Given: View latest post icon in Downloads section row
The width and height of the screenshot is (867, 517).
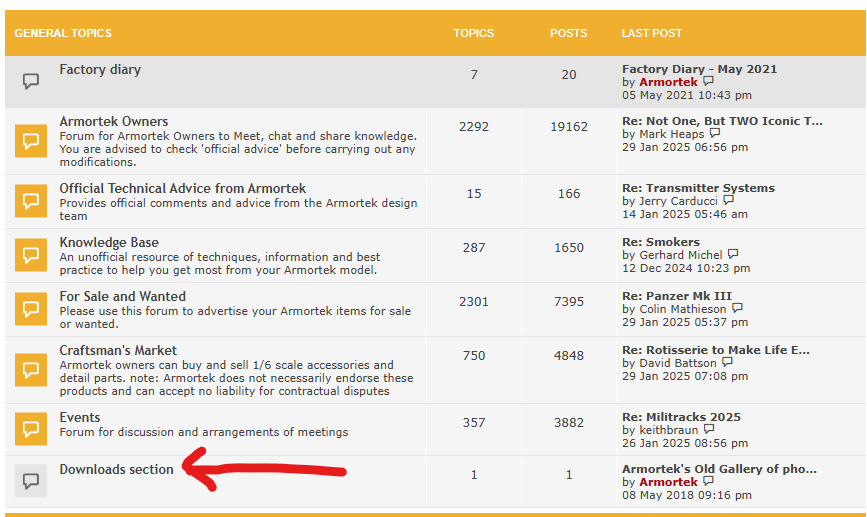Looking at the screenshot, I should point(708,481).
